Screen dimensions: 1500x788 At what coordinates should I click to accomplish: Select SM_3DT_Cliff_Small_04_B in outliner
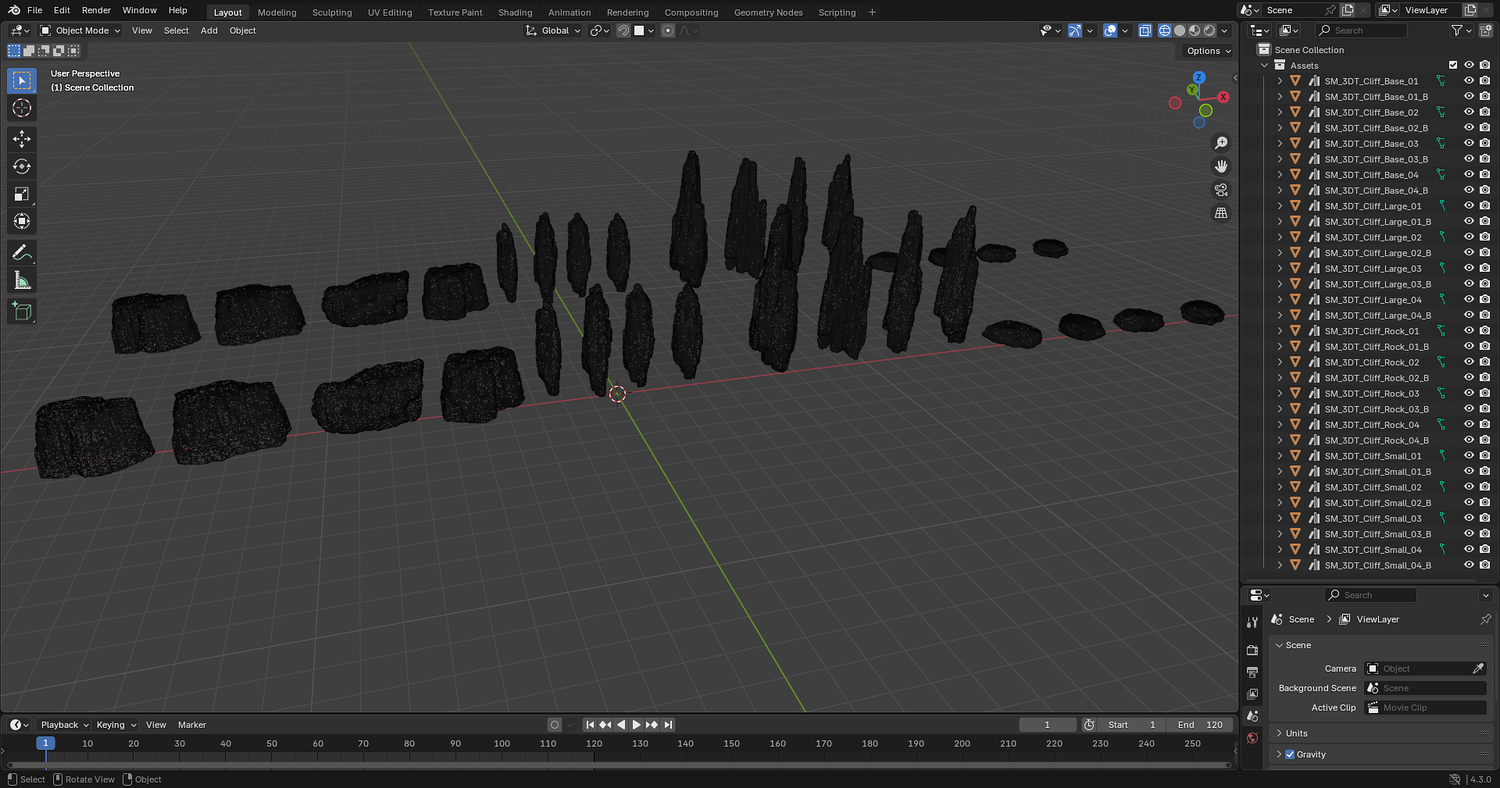1377,565
